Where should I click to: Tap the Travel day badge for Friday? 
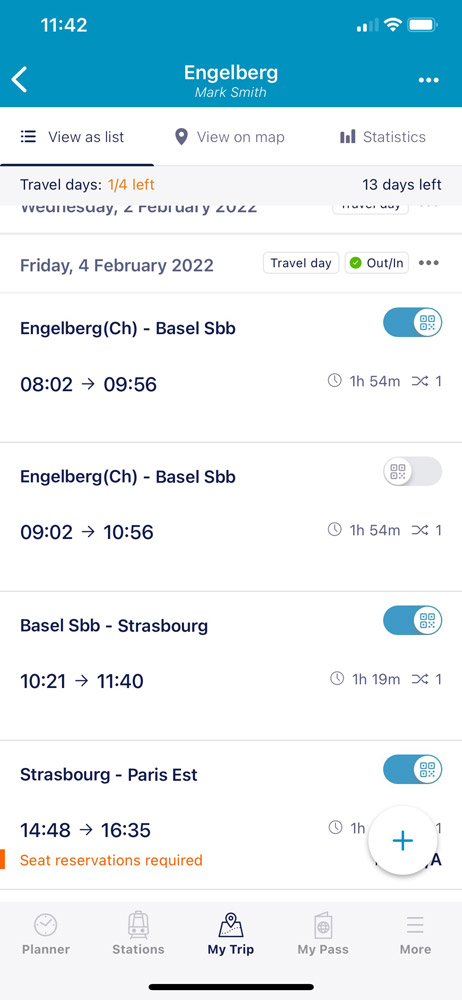click(x=301, y=263)
